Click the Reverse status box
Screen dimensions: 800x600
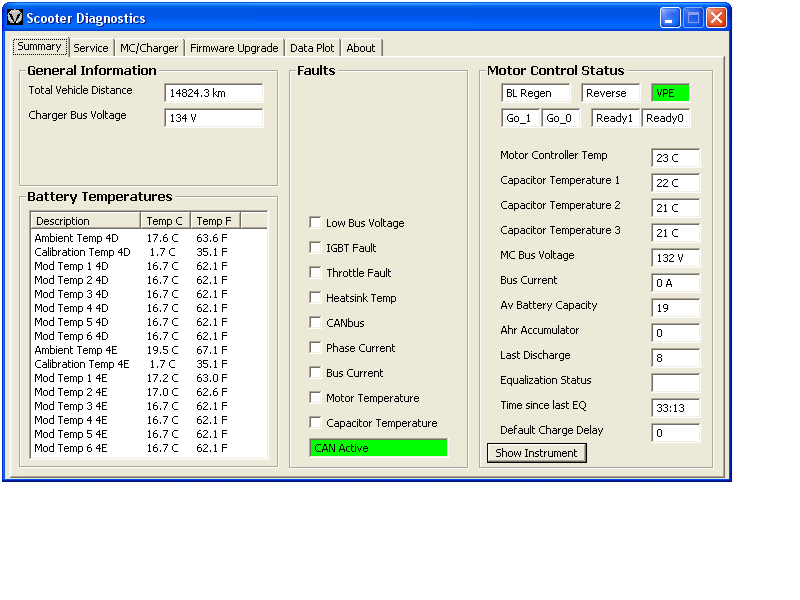pyautogui.click(x=610, y=93)
